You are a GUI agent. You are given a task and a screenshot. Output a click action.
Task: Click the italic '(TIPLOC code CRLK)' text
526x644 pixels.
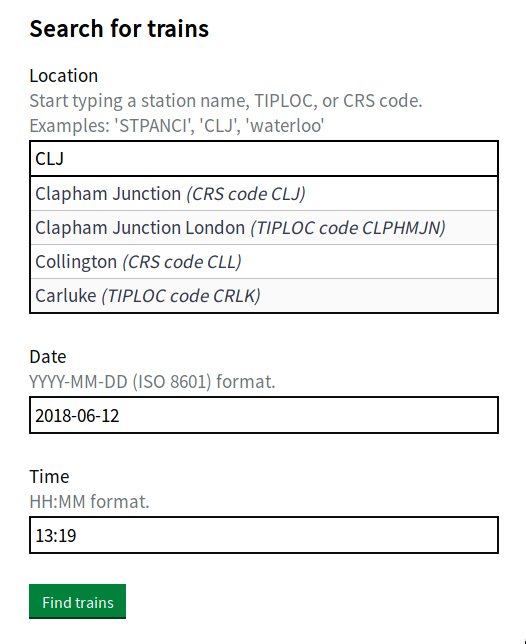pyautogui.click(x=181, y=296)
